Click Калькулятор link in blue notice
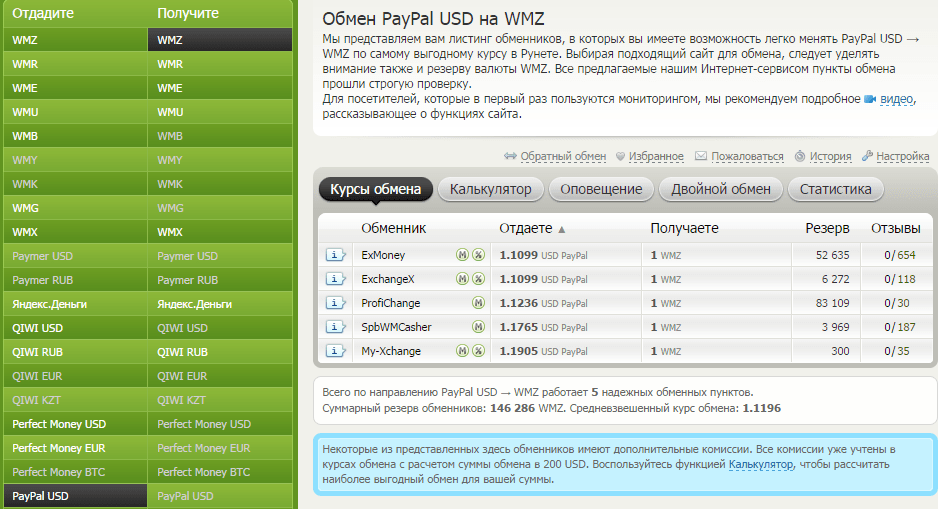Viewport: 938px width, 509px height. point(761,464)
